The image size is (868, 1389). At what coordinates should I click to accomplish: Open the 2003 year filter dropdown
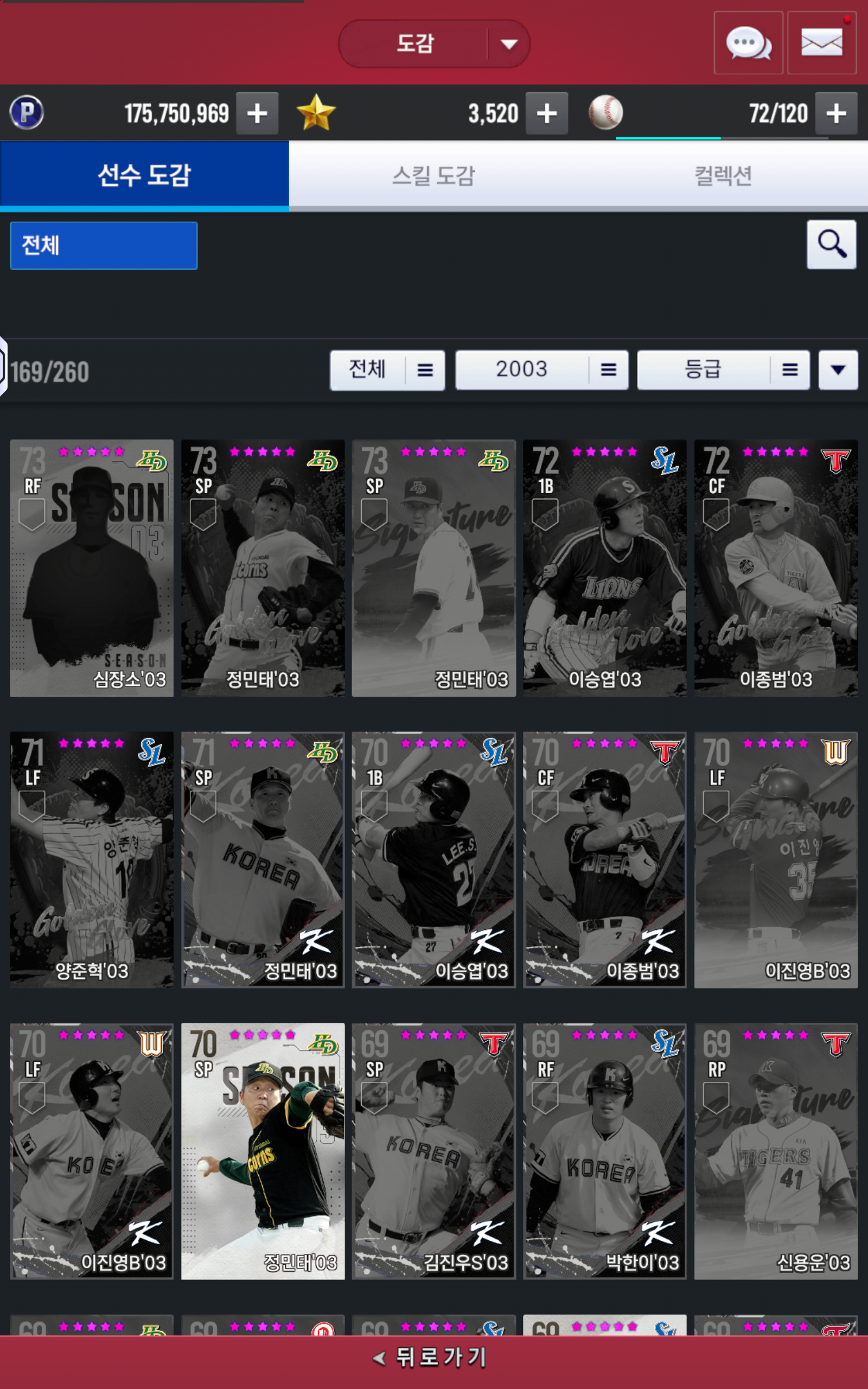[x=541, y=370]
